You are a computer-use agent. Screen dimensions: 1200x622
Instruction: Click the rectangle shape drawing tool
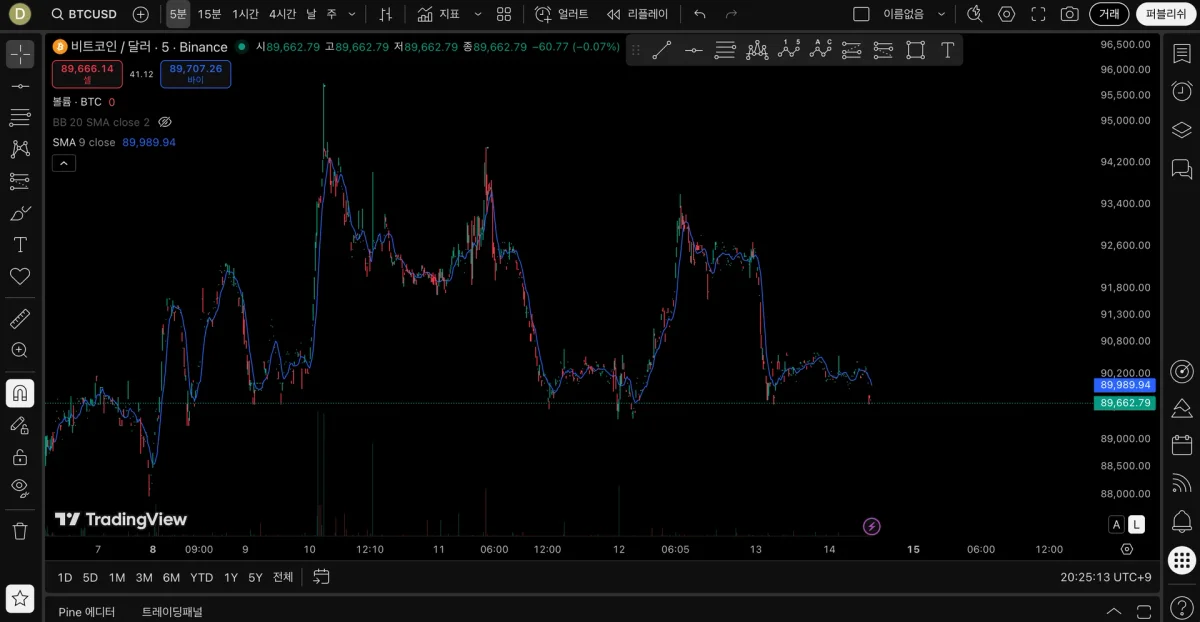[x=915, y=50]
